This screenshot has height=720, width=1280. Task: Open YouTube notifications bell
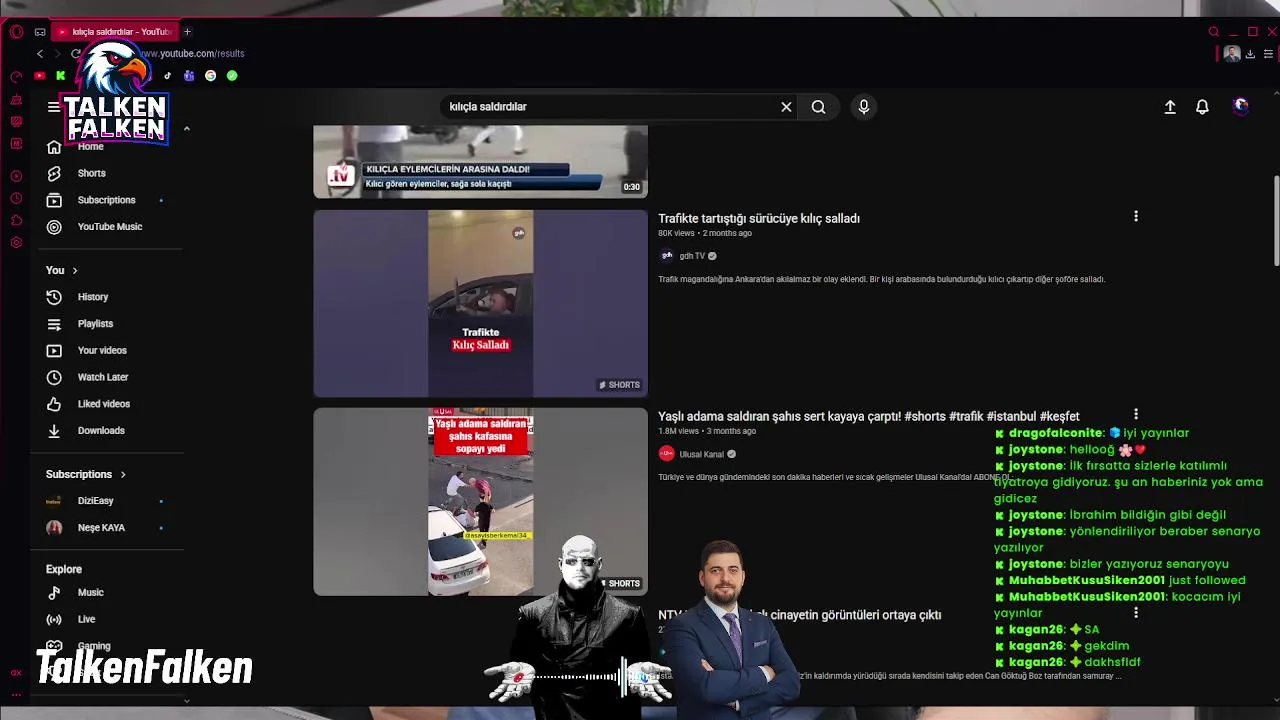(1202, 107)
